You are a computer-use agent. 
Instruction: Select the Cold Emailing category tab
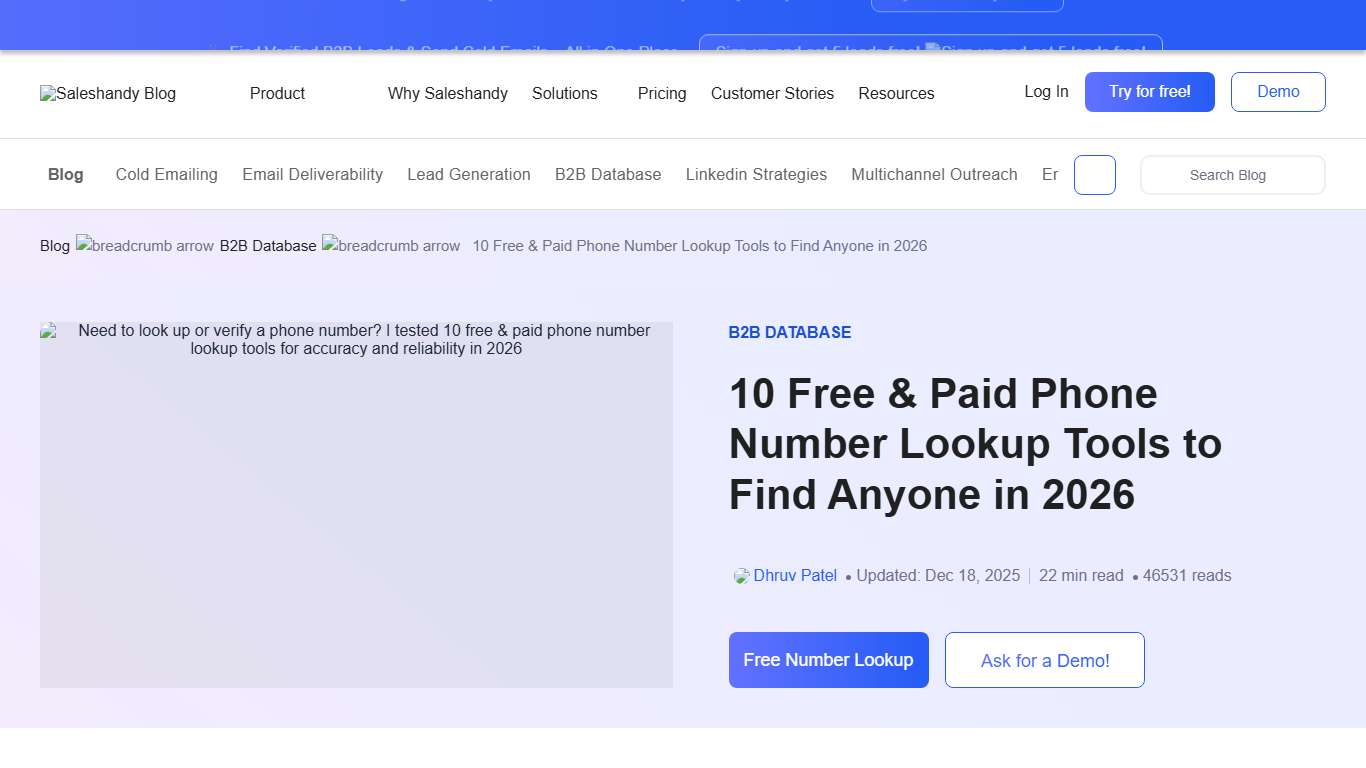[166, 174]
